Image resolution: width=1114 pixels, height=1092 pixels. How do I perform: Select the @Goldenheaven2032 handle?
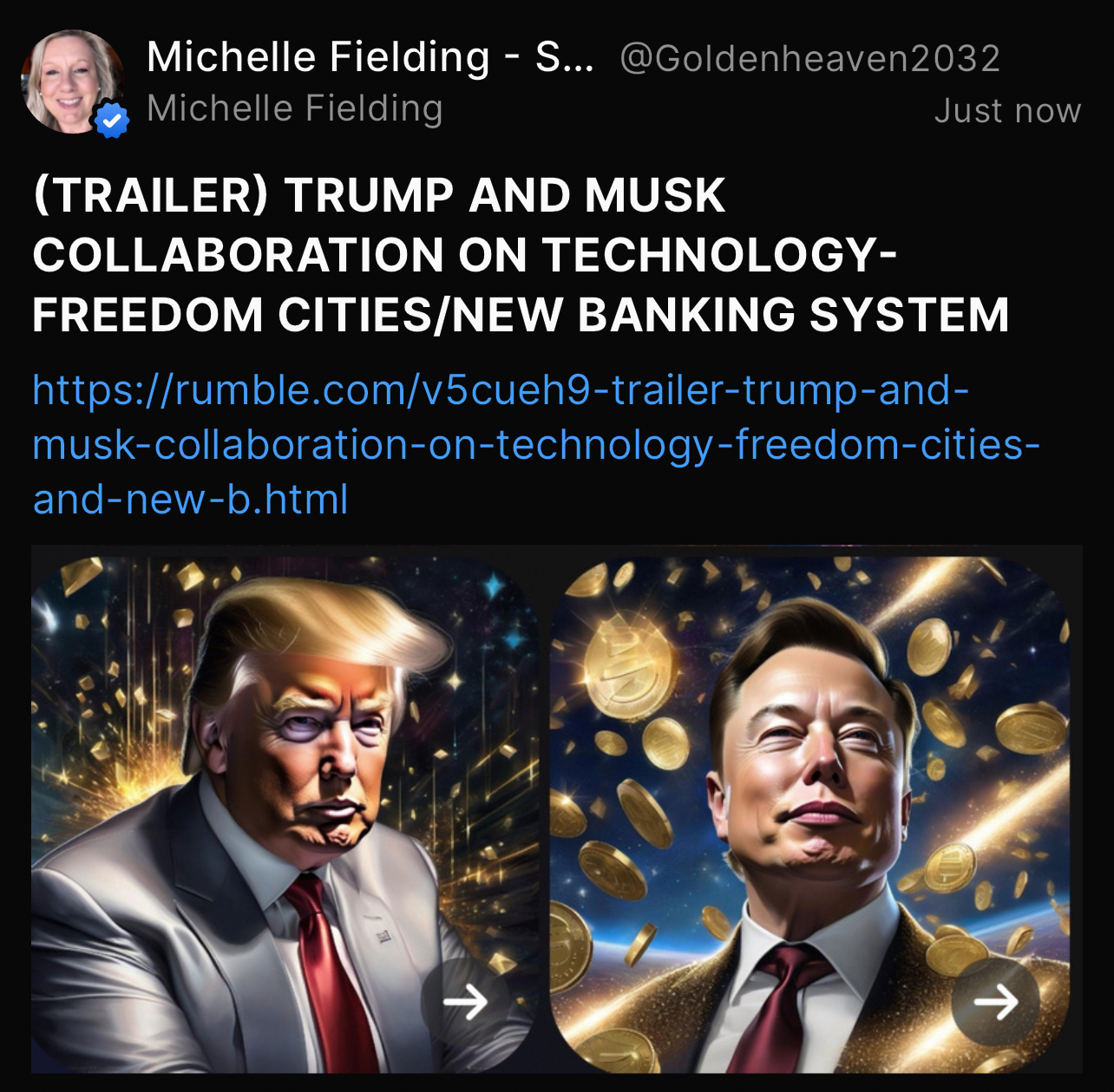tap(810, 59)
